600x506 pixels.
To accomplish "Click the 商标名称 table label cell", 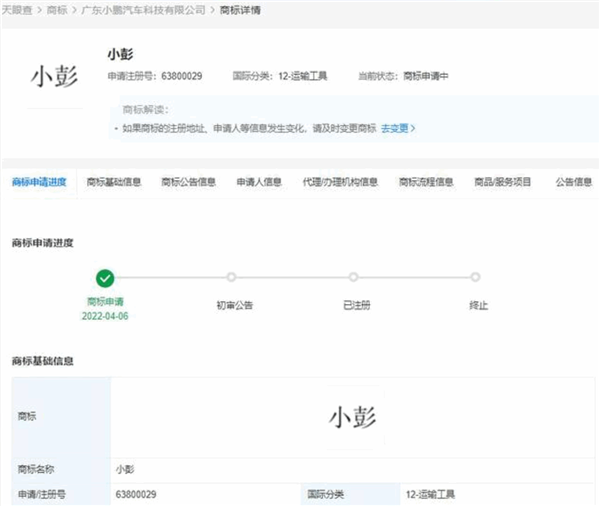I will (61, 470).
